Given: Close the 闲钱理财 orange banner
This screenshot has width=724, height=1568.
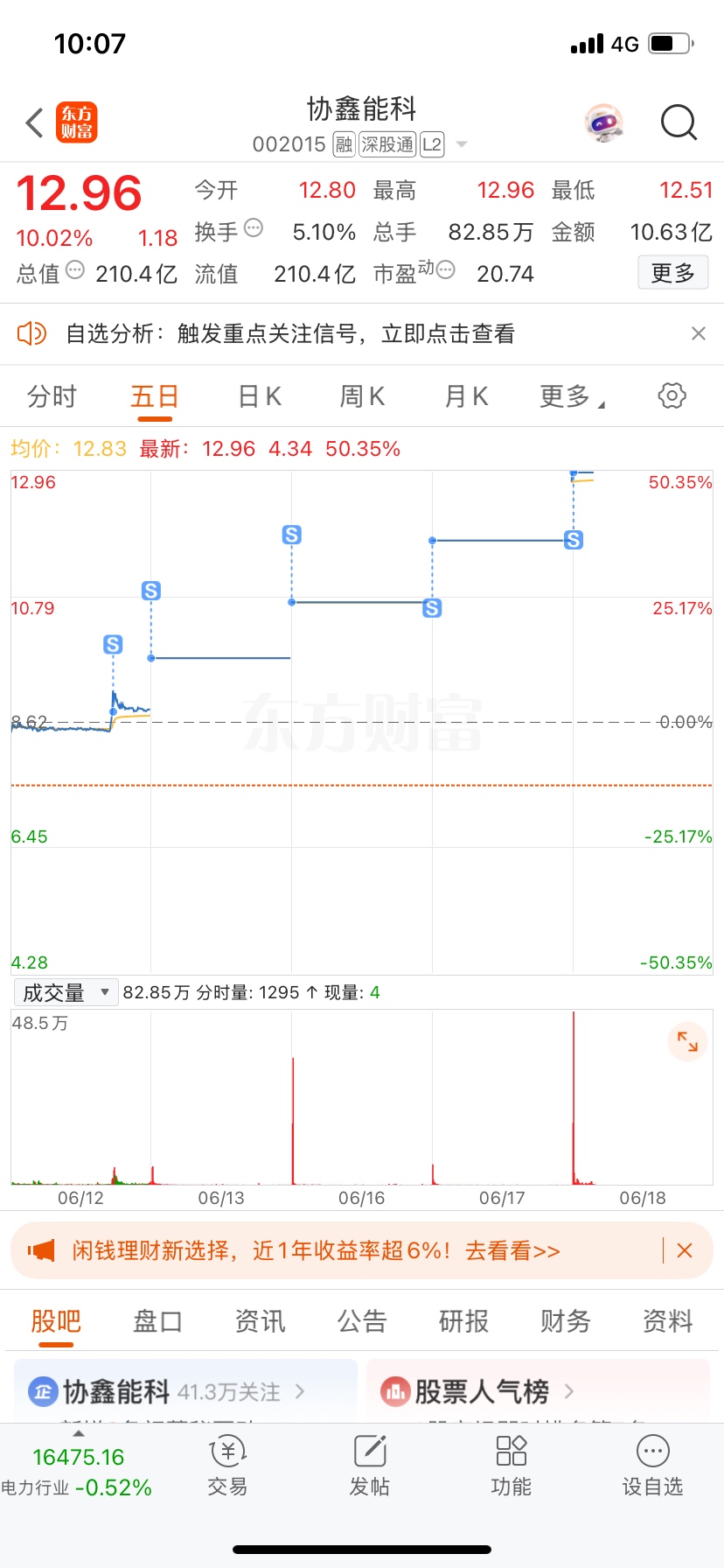Looking at the screenshot, I should [685, 1250].
